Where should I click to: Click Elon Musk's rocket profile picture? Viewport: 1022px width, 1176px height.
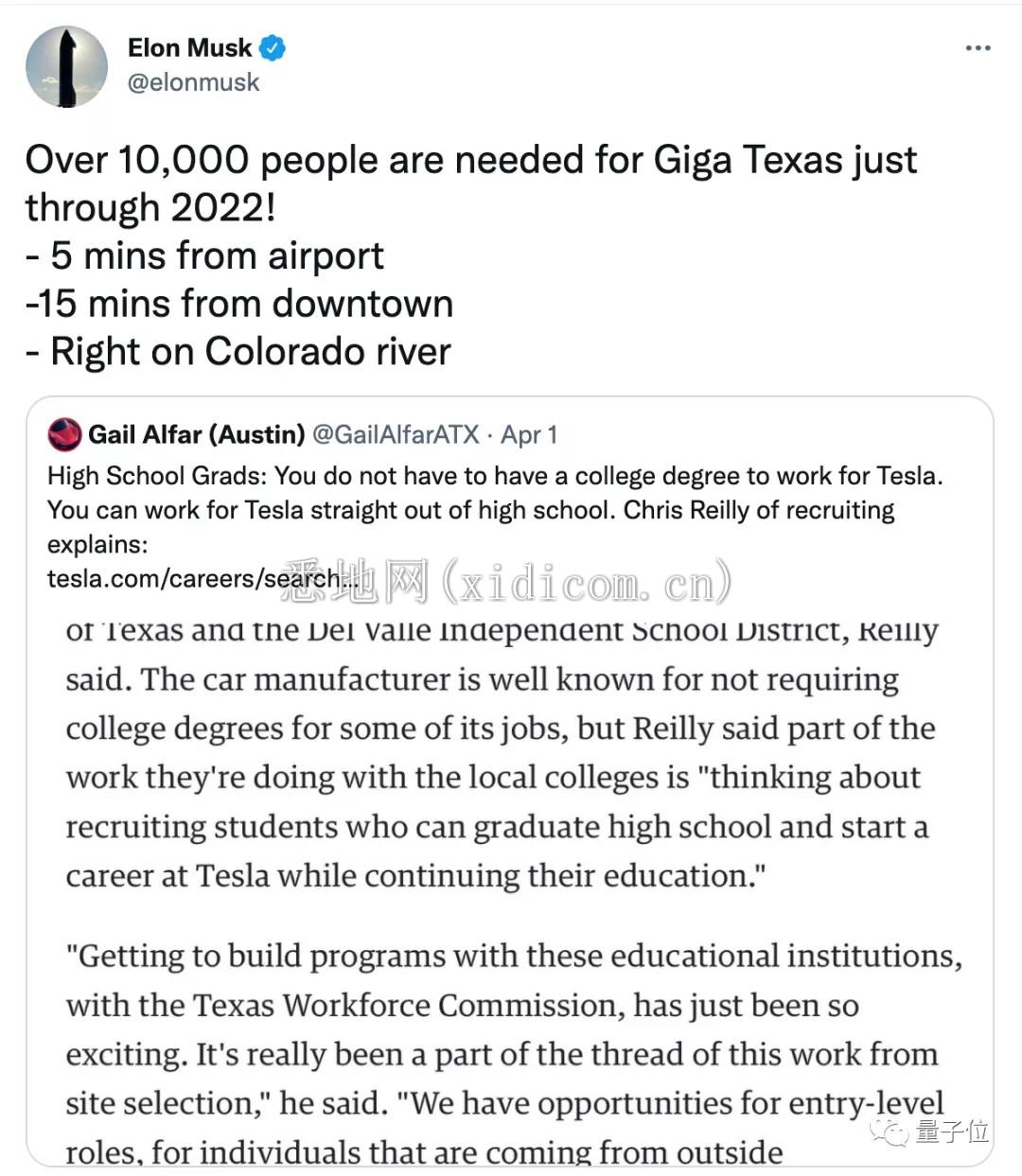pos(66,66)
